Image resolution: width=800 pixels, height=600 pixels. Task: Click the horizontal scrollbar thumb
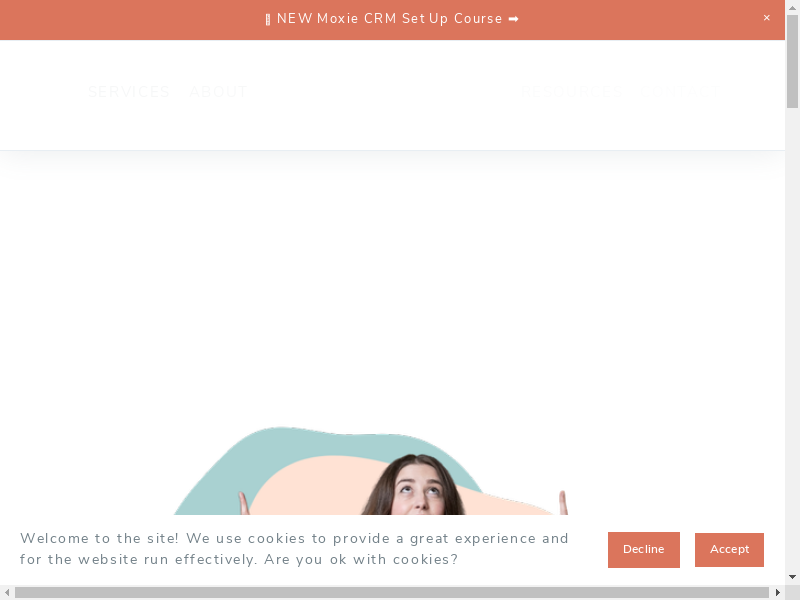click(392, 592)
